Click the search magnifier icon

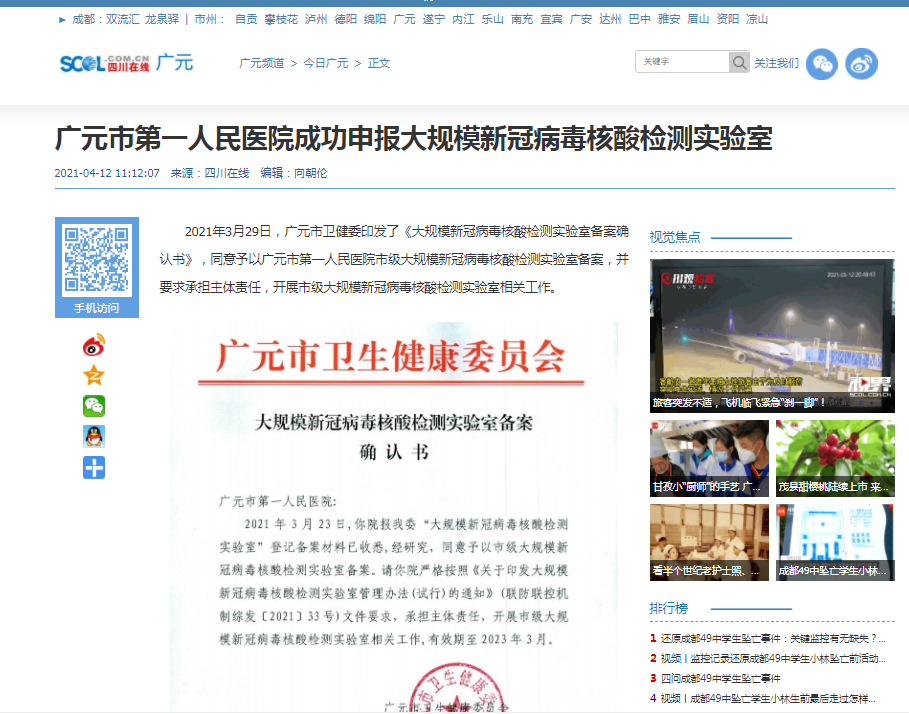click(739, 63)
